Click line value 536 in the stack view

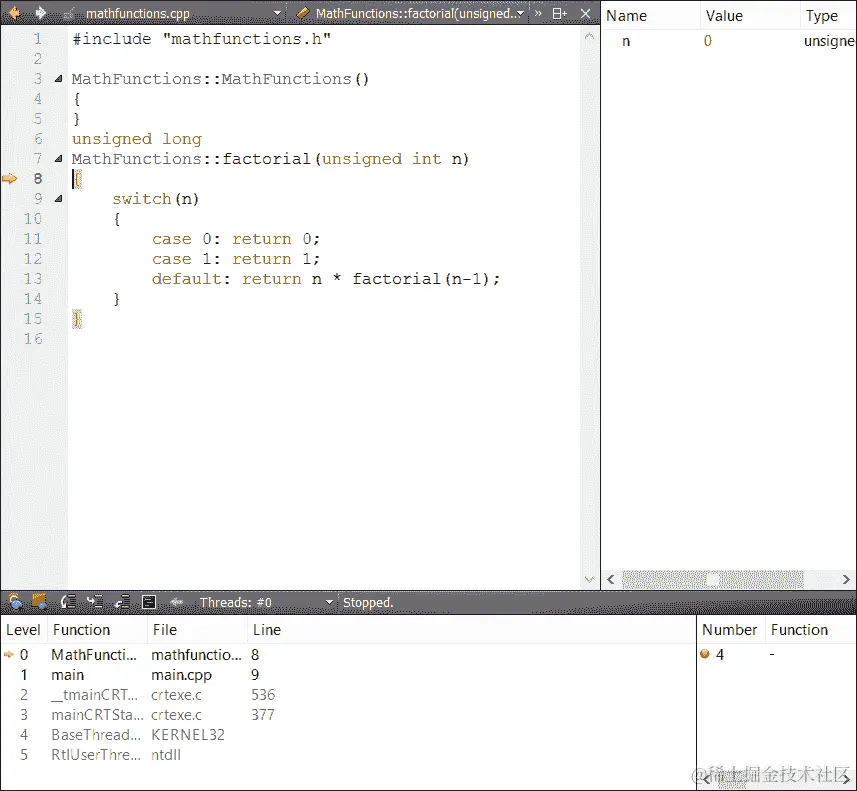(x=263, y=695)
